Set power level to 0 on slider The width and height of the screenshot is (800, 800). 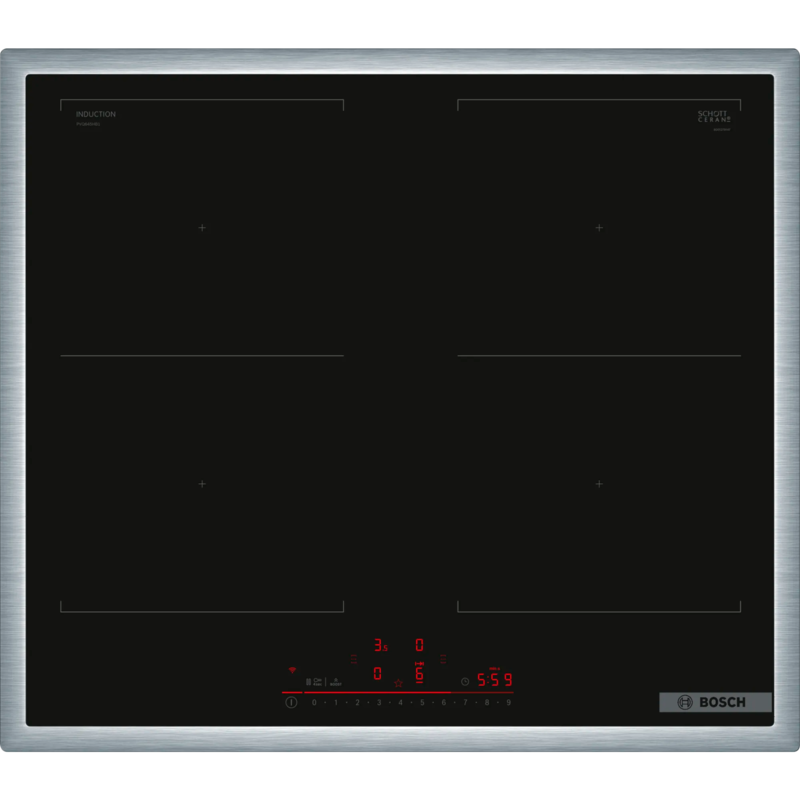[314, 703]
